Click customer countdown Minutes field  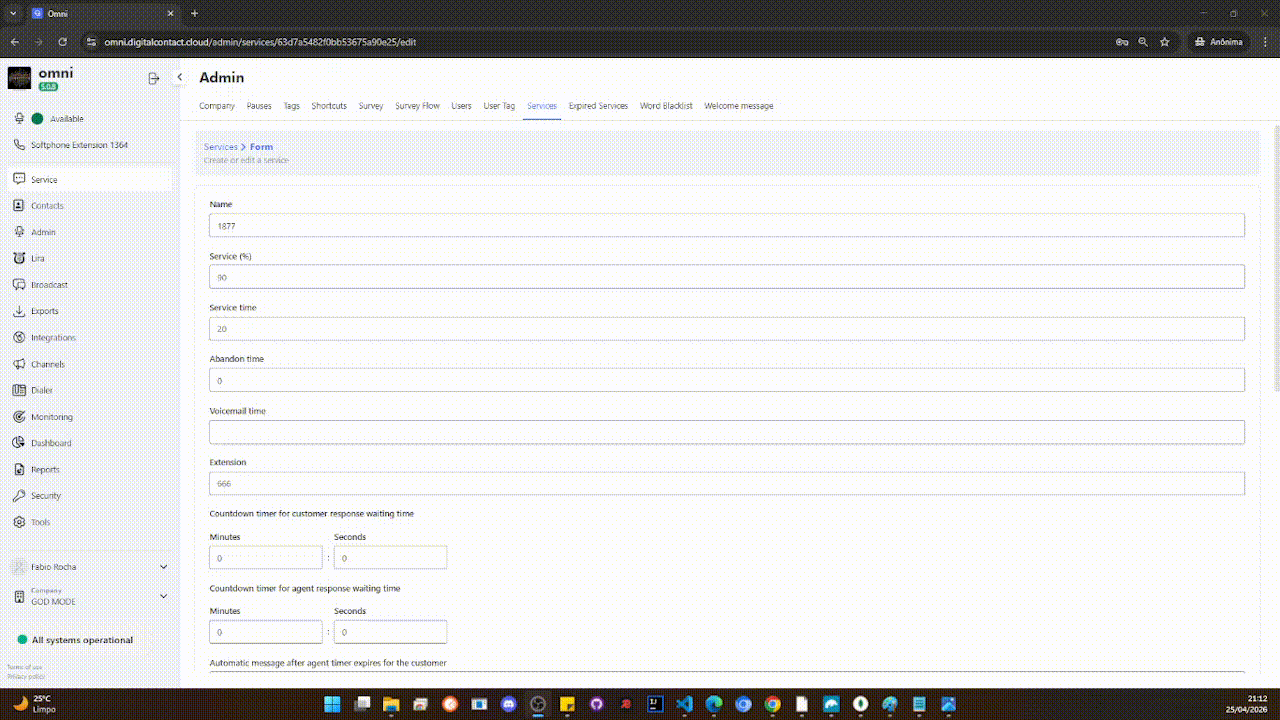coord(266,558)
